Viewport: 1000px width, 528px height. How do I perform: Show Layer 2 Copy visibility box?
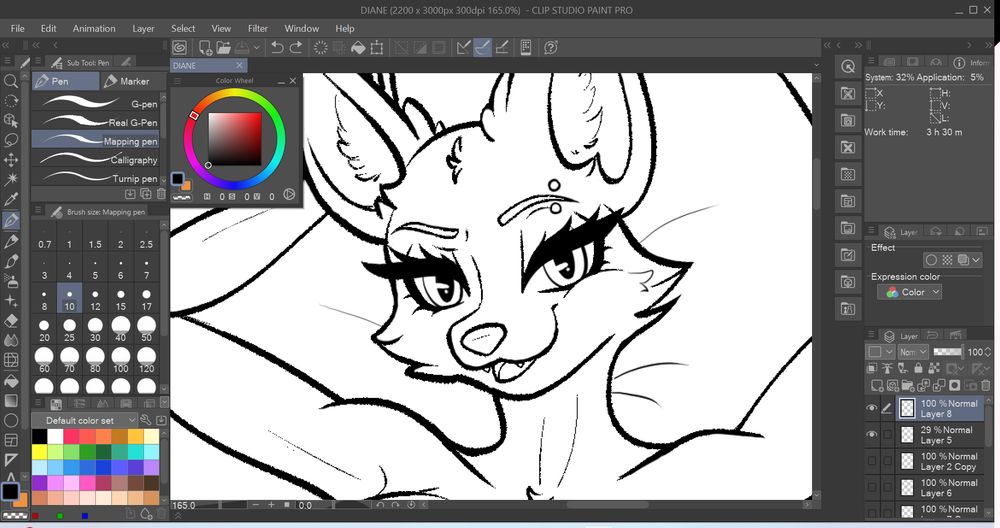871,461
